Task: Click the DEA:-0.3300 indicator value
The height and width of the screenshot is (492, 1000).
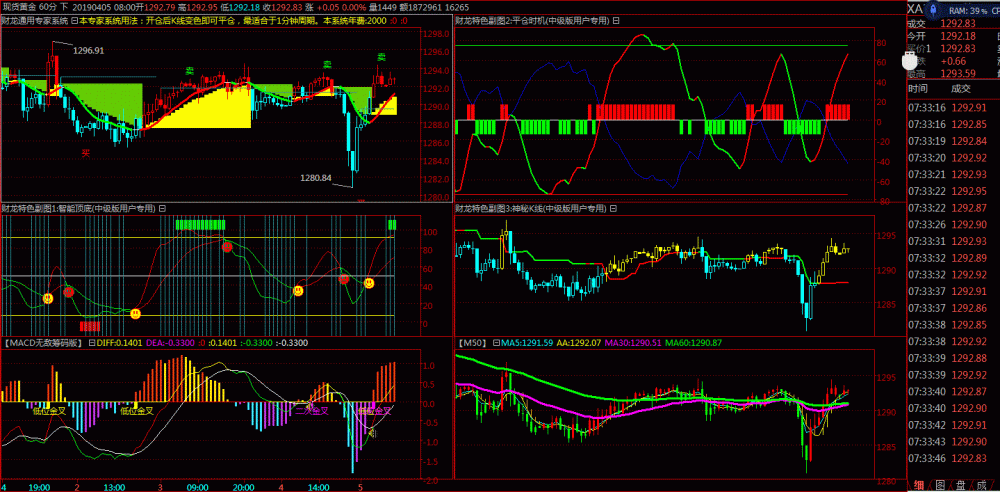Action: (x=171, y=343)
